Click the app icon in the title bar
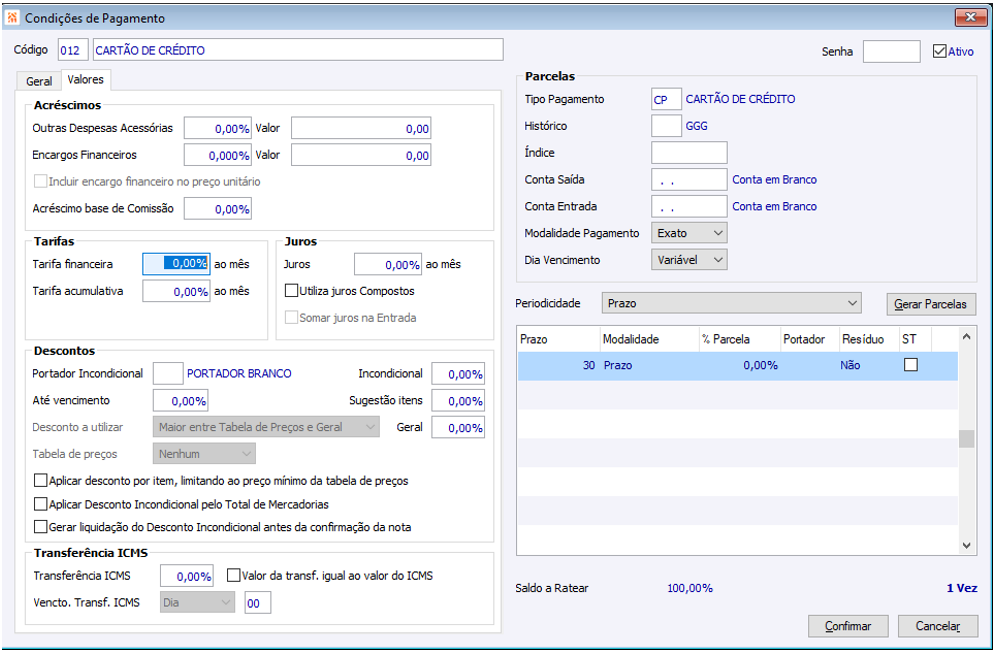The image size is (993, 650). coord(12,18)
